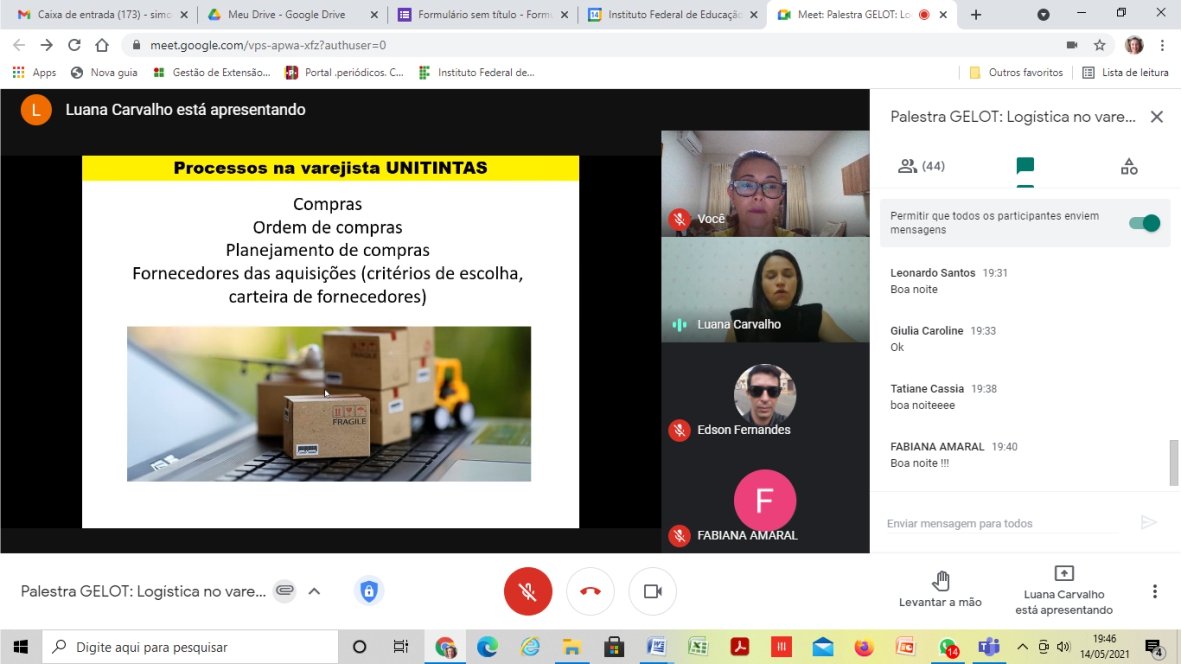Image resolution: width=1182 pixels, height=664 pixels.
Task: Switch to the Meu Drive - Google Drive tab
Action: [285, 15]
